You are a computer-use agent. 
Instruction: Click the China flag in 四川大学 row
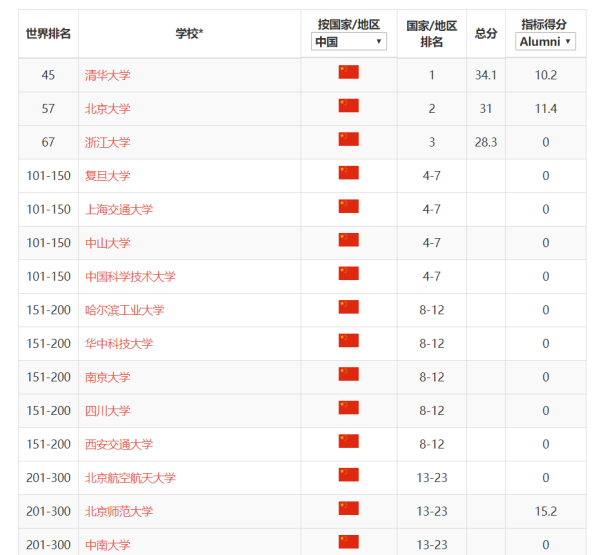tap(349, 408)
